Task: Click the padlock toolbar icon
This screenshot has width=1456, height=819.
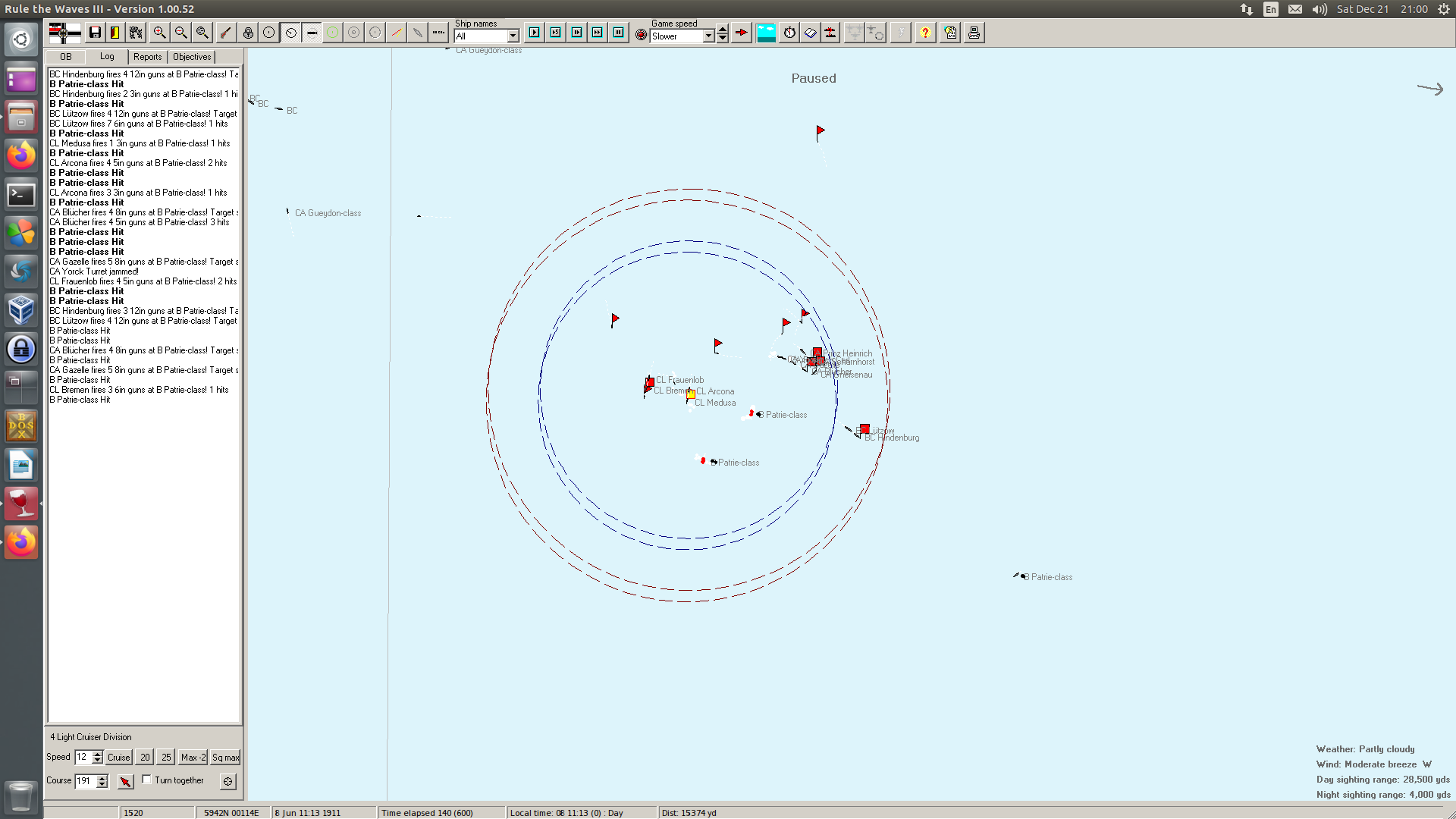Action: pyautogui.click(x=248, y=33)
